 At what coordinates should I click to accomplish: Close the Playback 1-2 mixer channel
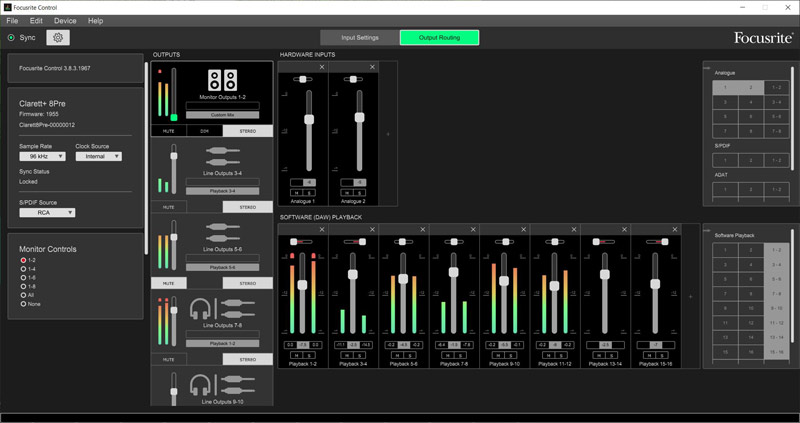pyautogui.click(x=322, y=230)
